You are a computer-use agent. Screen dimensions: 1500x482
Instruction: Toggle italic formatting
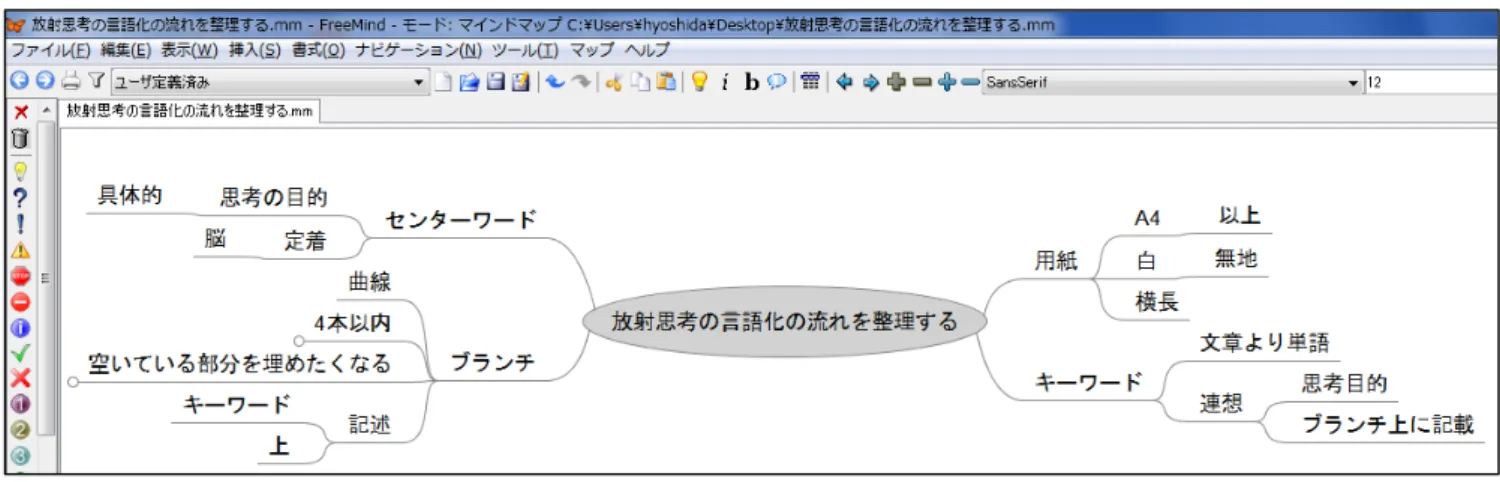tap(723, 83)
